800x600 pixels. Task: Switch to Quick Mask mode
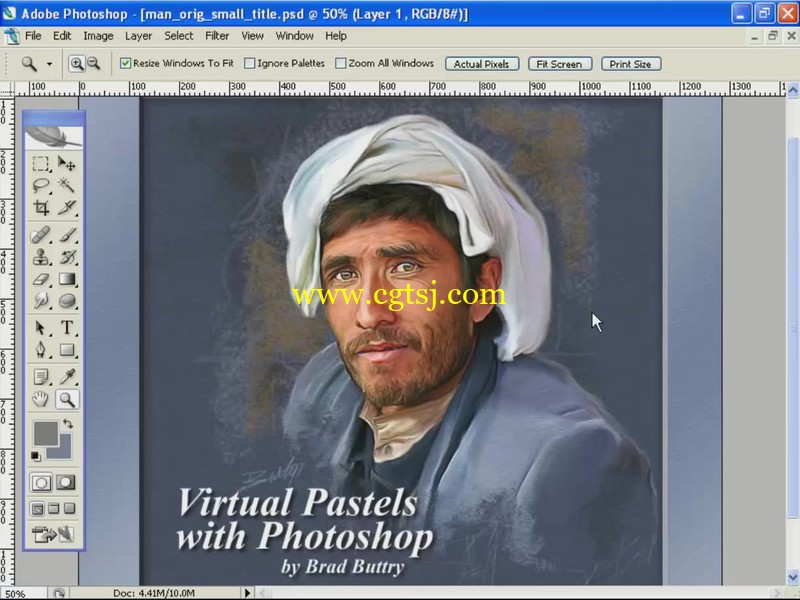point(66,482)
